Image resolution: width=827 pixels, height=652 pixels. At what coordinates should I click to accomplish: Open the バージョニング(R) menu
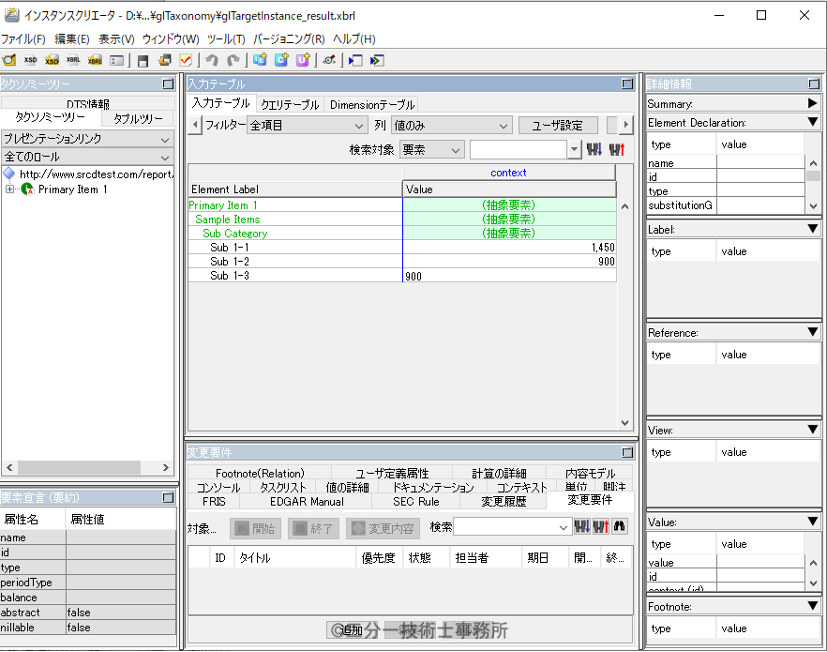coord(289,39)
